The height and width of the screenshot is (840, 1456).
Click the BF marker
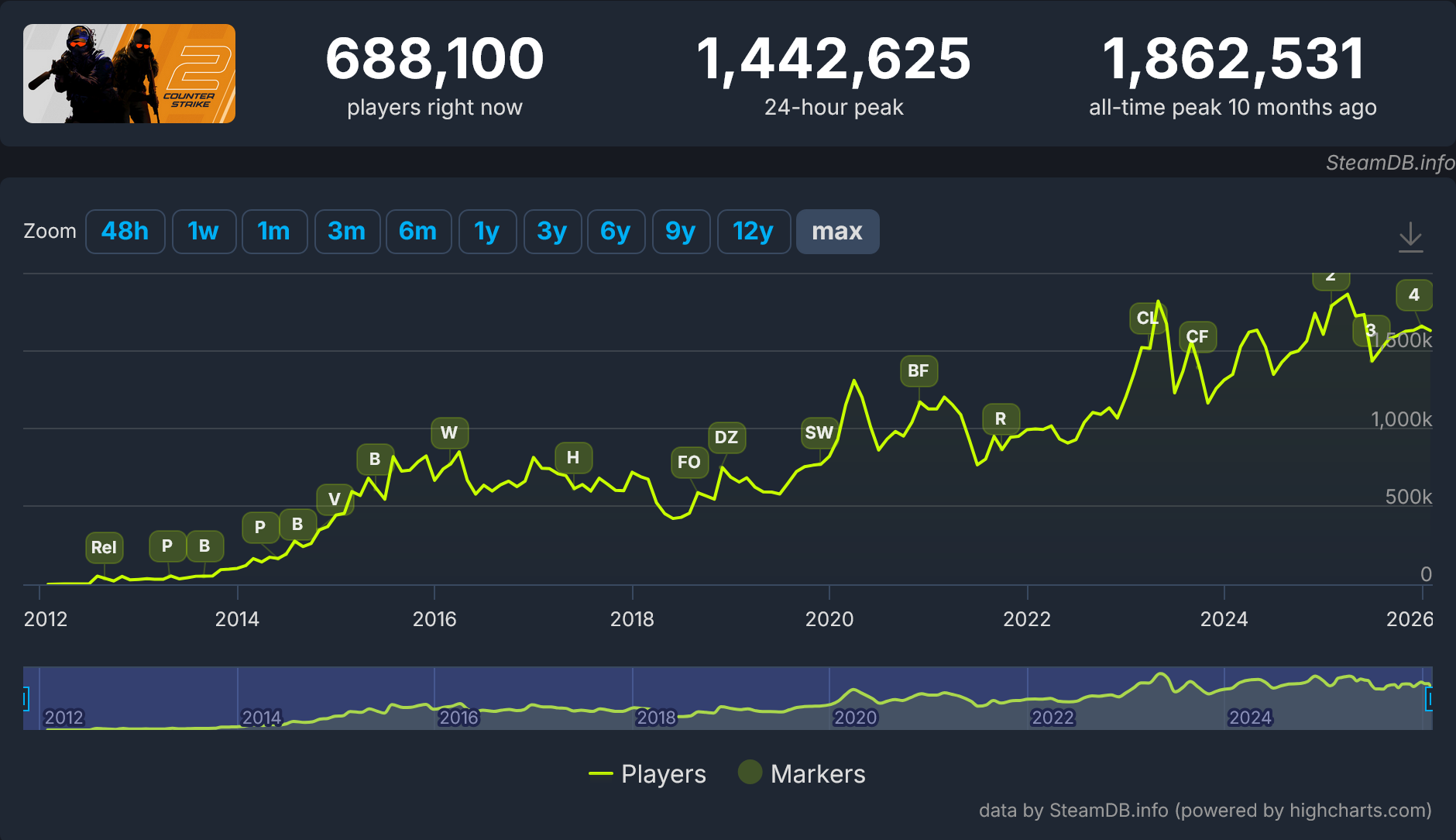pyautogui.click(x=919, y=370)
